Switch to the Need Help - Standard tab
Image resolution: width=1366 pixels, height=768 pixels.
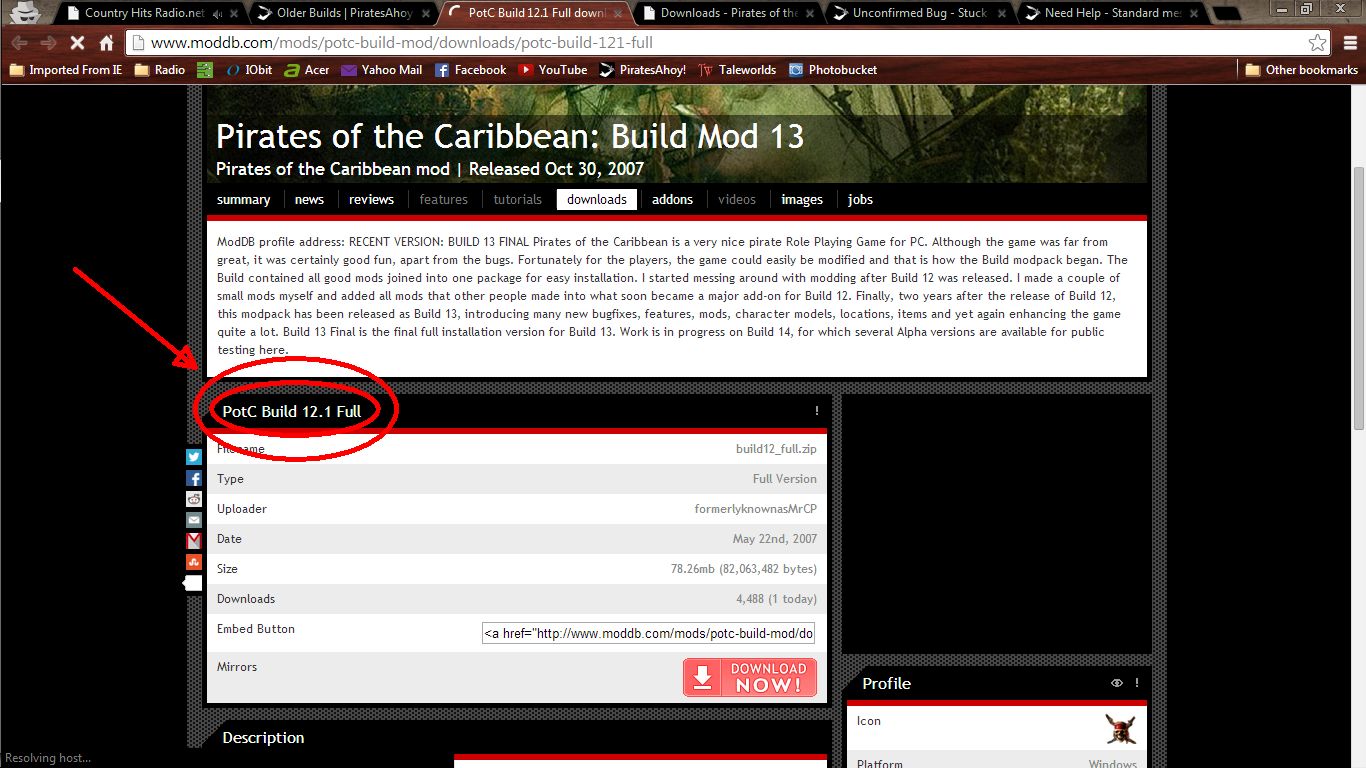(x=1112, y=13)
